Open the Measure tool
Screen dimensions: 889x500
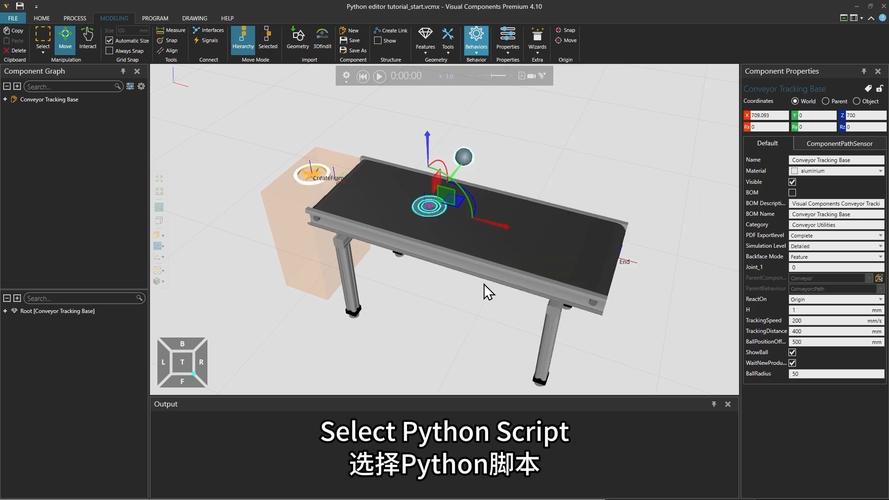click(171, 30)
